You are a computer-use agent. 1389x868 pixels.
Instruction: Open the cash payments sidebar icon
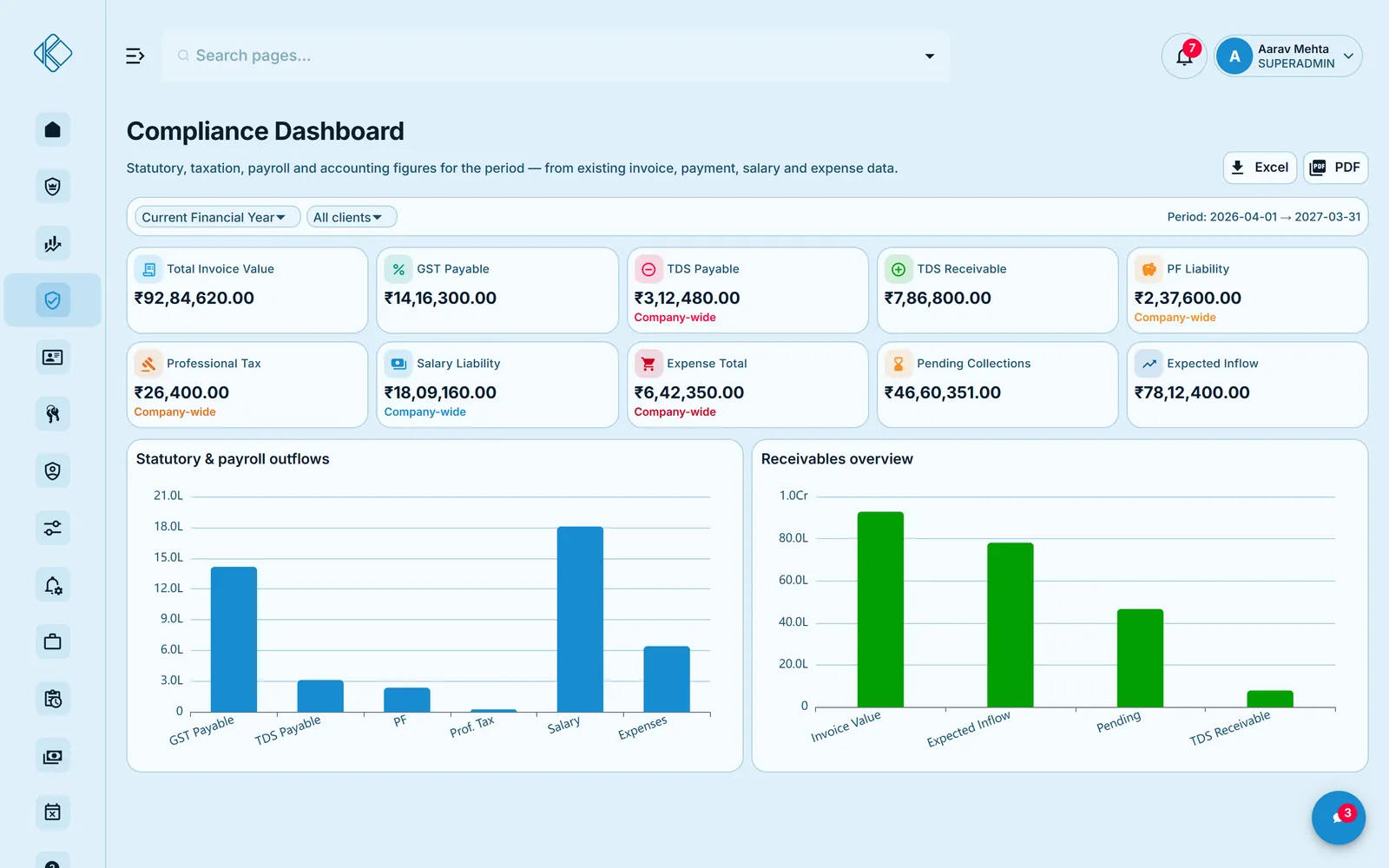coord(52,756)
